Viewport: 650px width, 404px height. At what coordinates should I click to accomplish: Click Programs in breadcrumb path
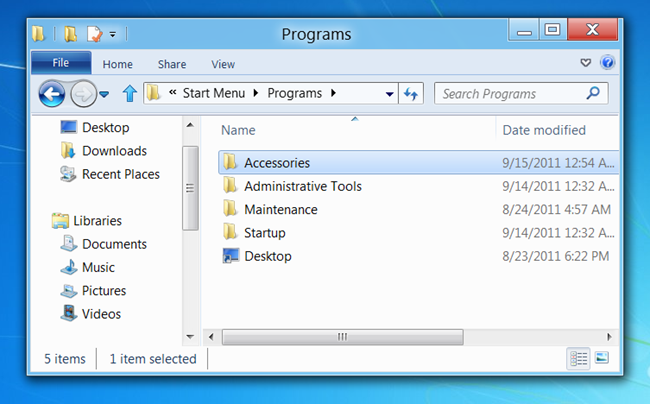coord(294,93)
